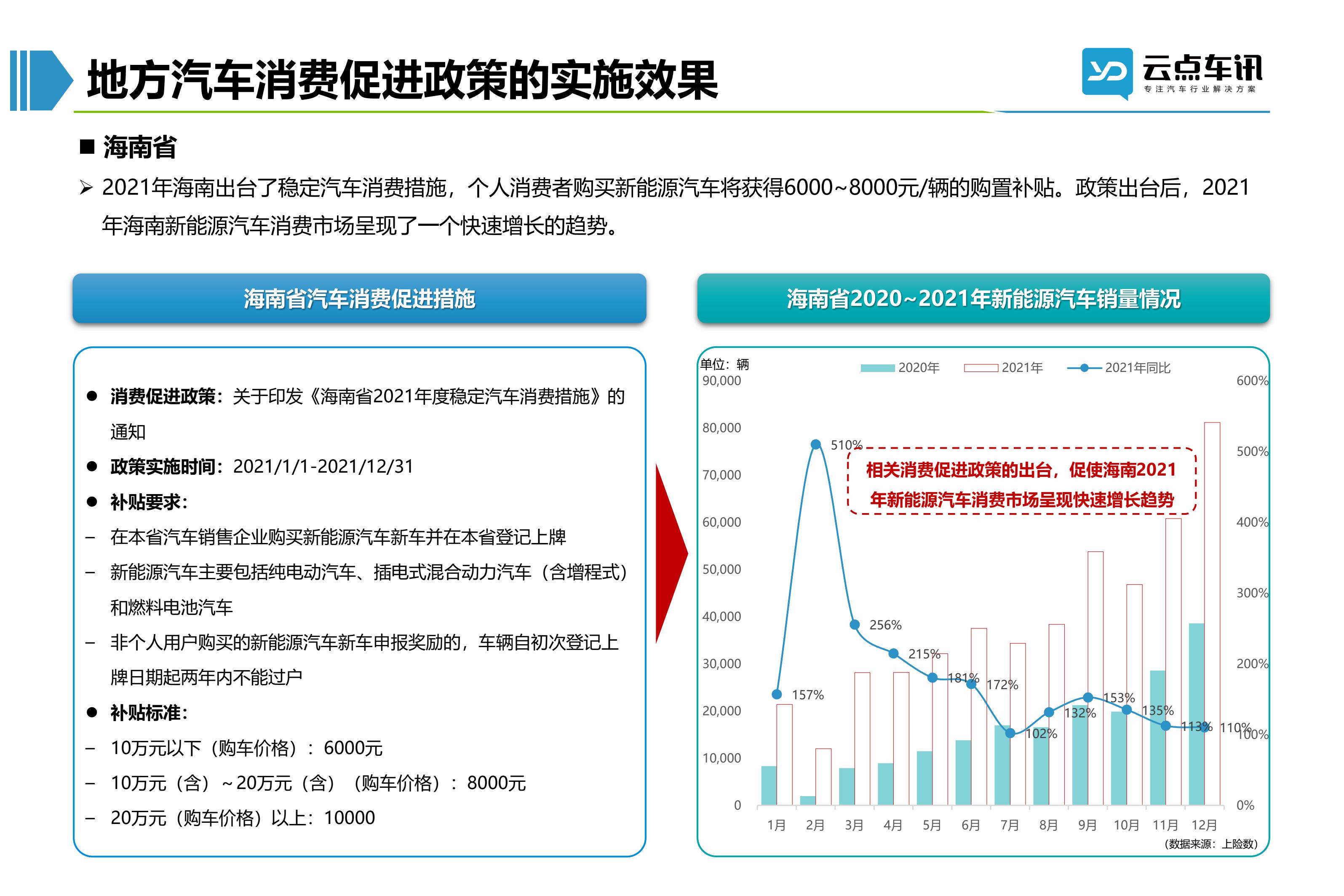
Task: Click the 数据来源：上险数 source note
Action: [1210, 844]
